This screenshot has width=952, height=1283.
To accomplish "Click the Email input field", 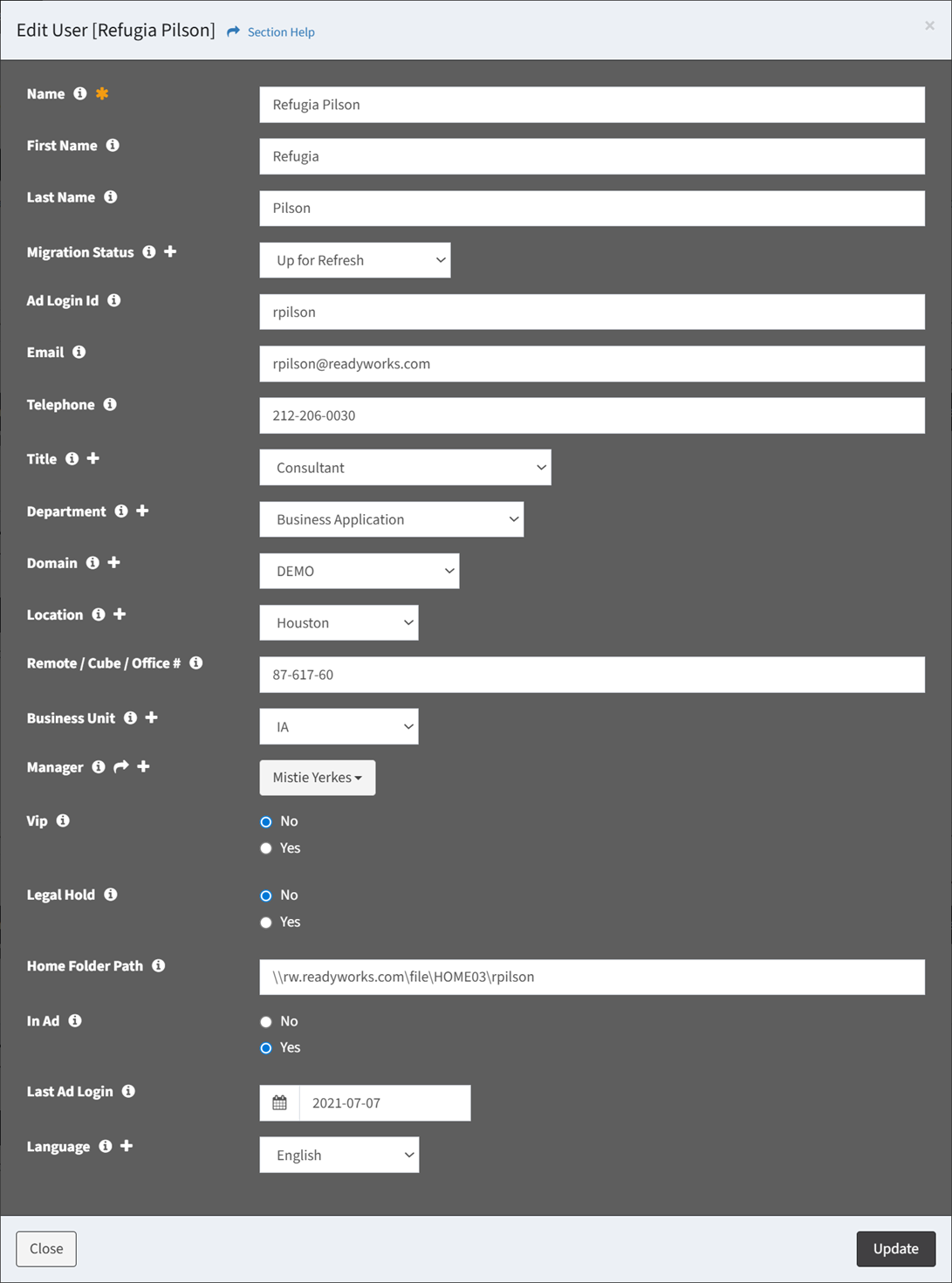I will click(x=592, y=364).
